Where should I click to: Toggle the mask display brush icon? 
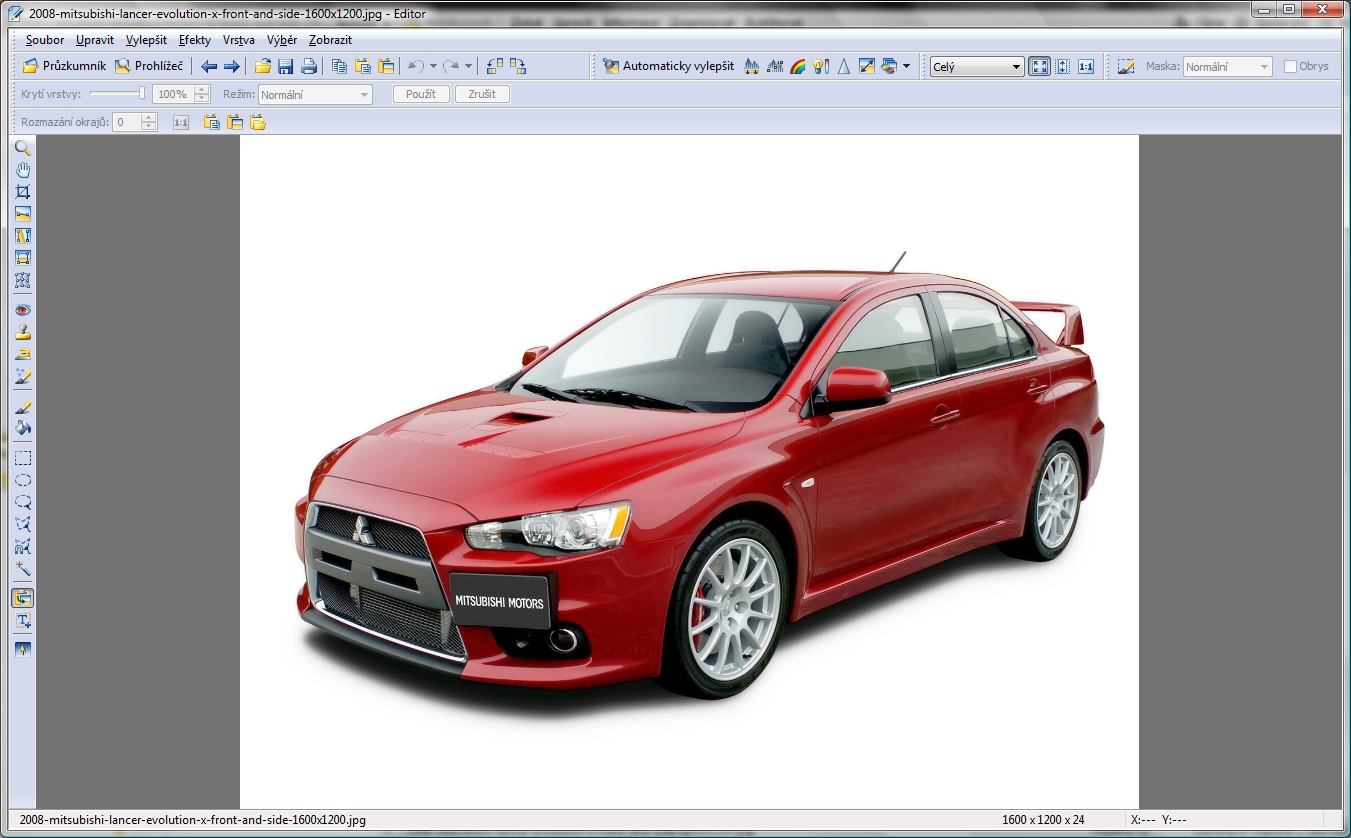(1126, 66)
